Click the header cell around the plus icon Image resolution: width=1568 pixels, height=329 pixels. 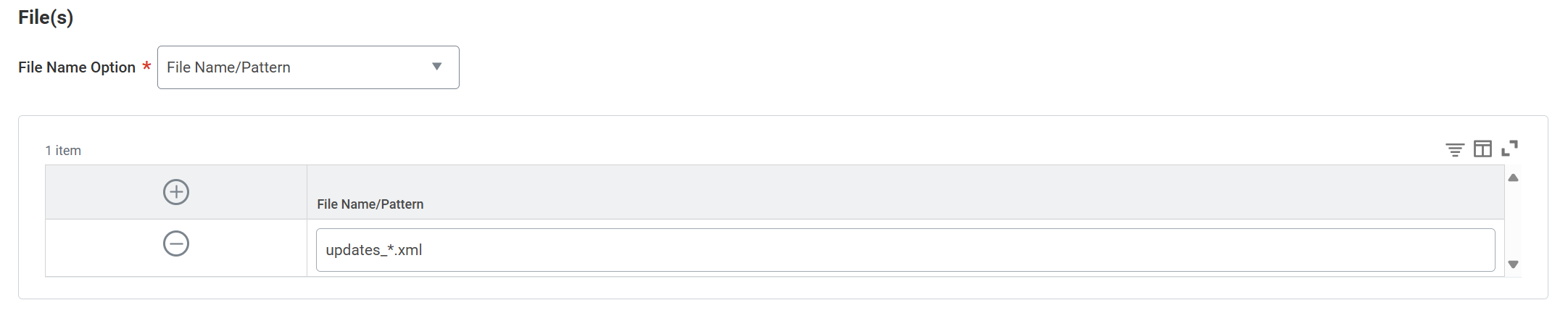(x=176, y=192)
